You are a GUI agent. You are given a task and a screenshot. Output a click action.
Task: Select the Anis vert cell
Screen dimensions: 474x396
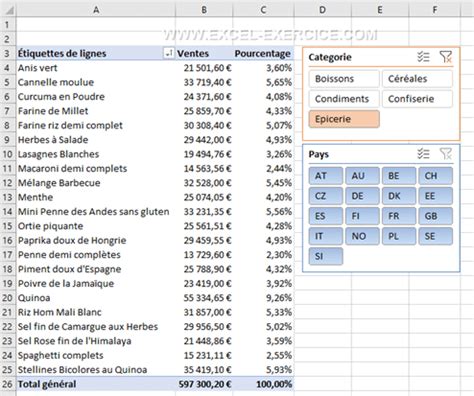point(96,68)
